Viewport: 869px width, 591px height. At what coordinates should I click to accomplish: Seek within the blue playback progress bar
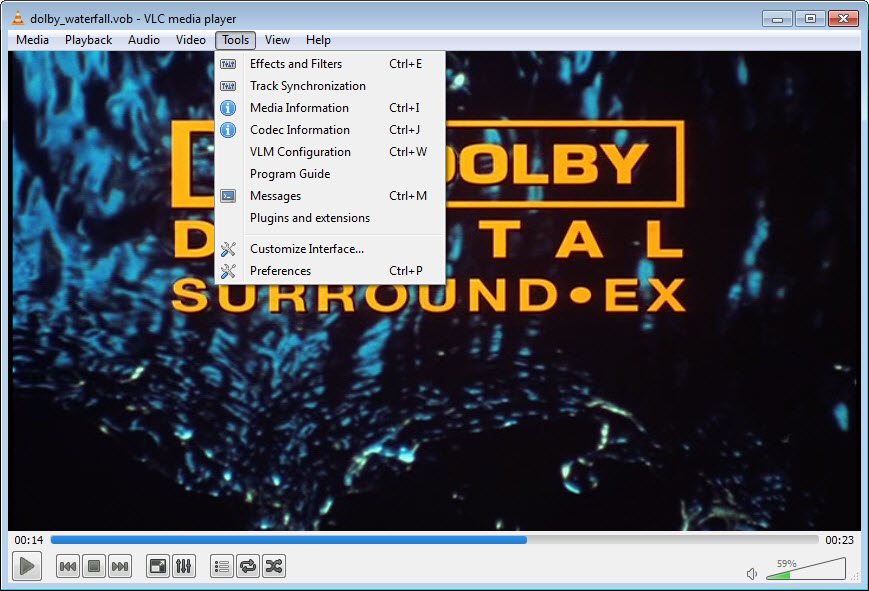[434, 539]
